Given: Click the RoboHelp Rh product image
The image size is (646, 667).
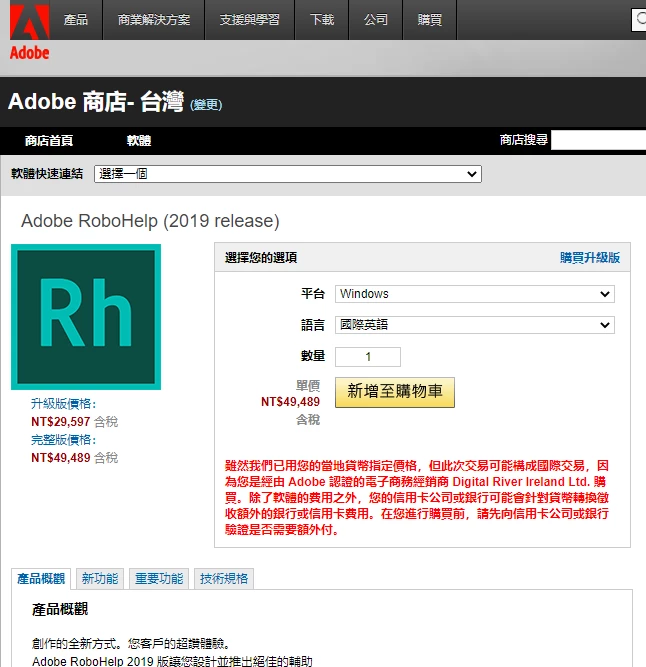Looking at the screenshot, I should pos(86,317).
